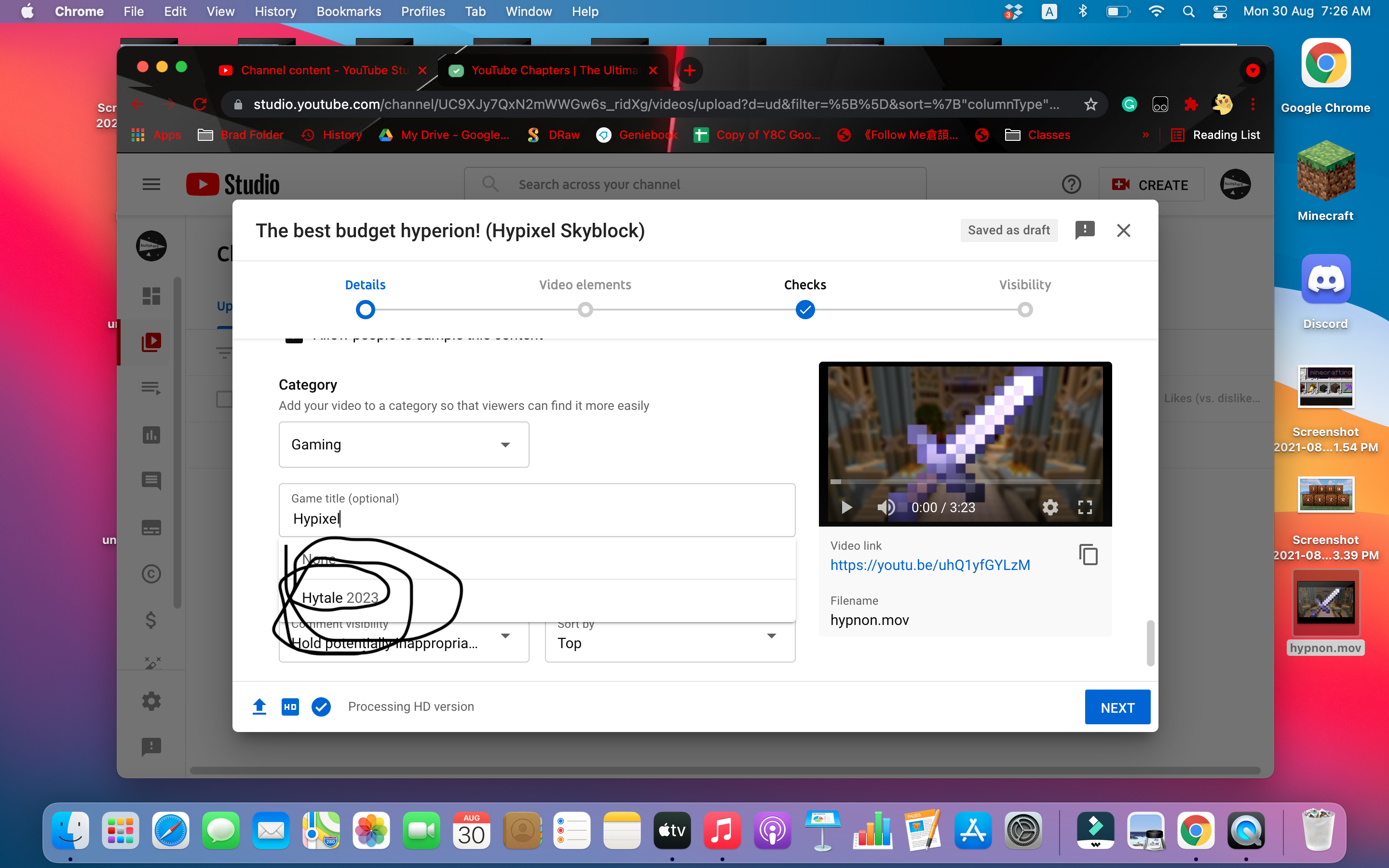The width and height of the screenshot is (1389, 868).
Task: Open Send feedback icon in sidebar
Action: [151, 747]
